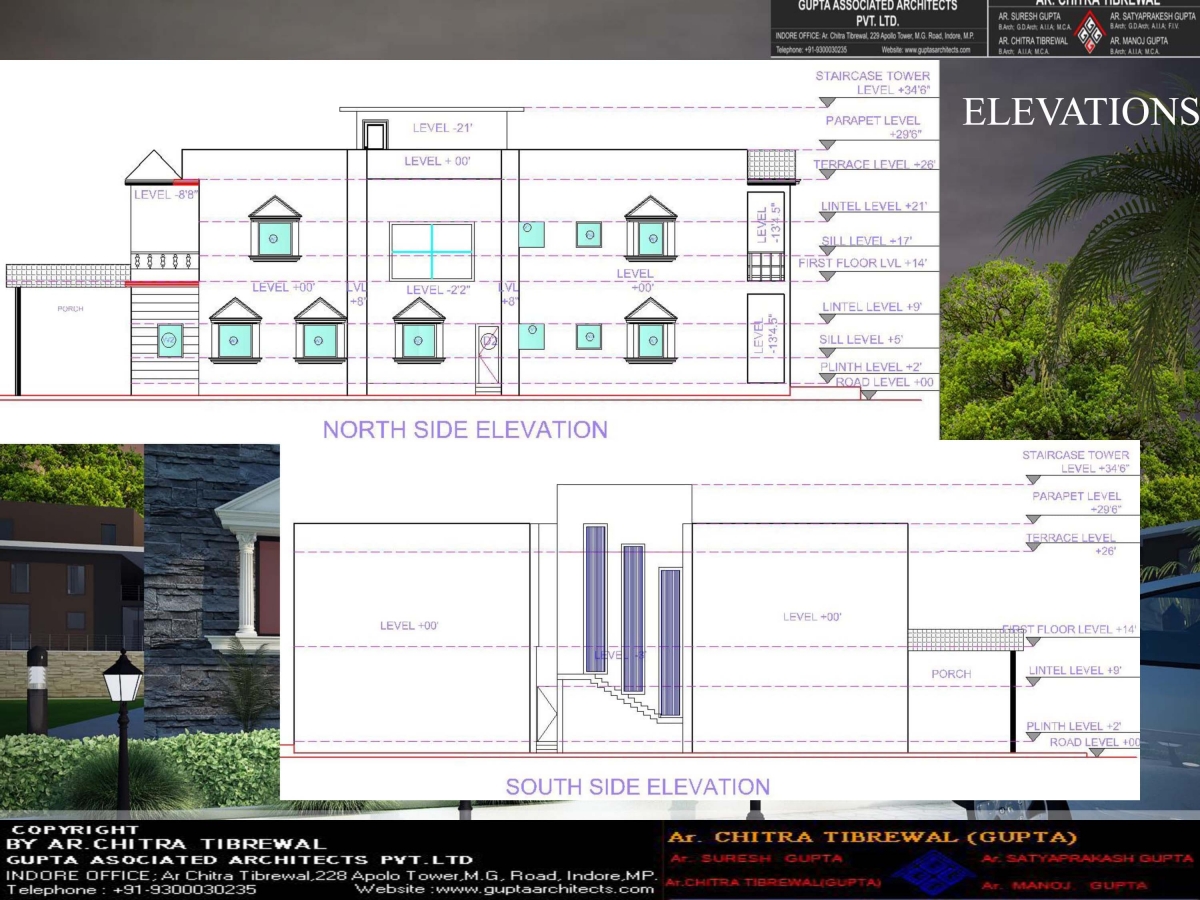Click south elevation 'ROAD LEVEL +00' annotation

pyautogui.click(x=1094, y=742)
